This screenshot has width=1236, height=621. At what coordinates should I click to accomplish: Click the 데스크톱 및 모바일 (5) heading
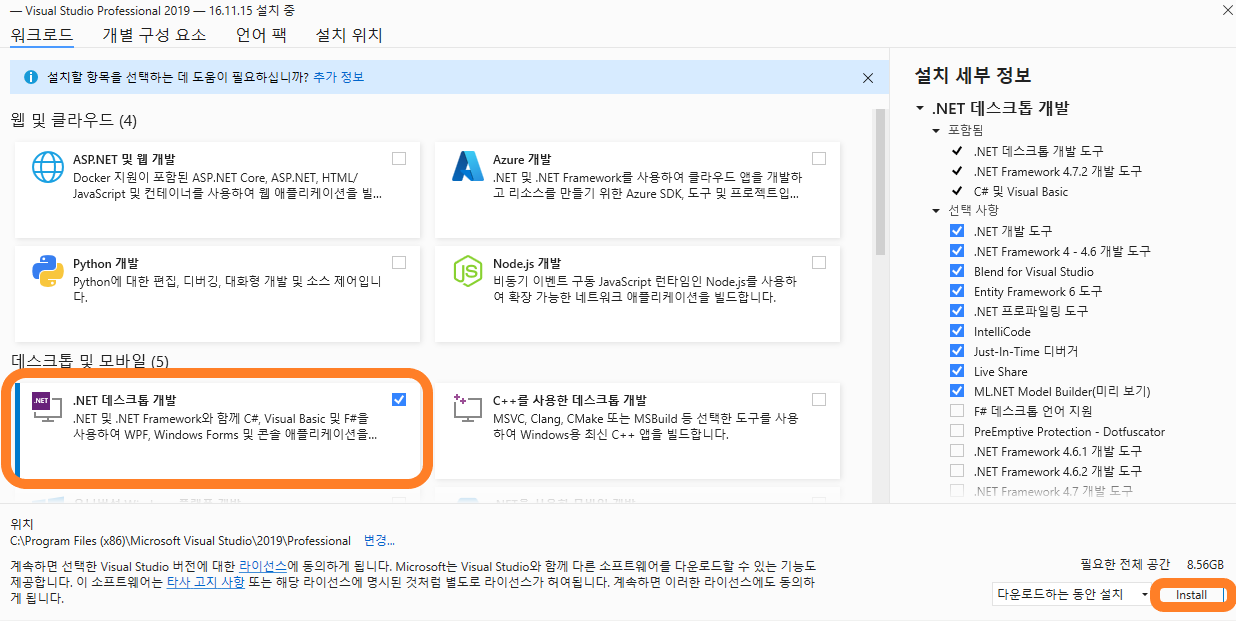[x=90, y=360]
